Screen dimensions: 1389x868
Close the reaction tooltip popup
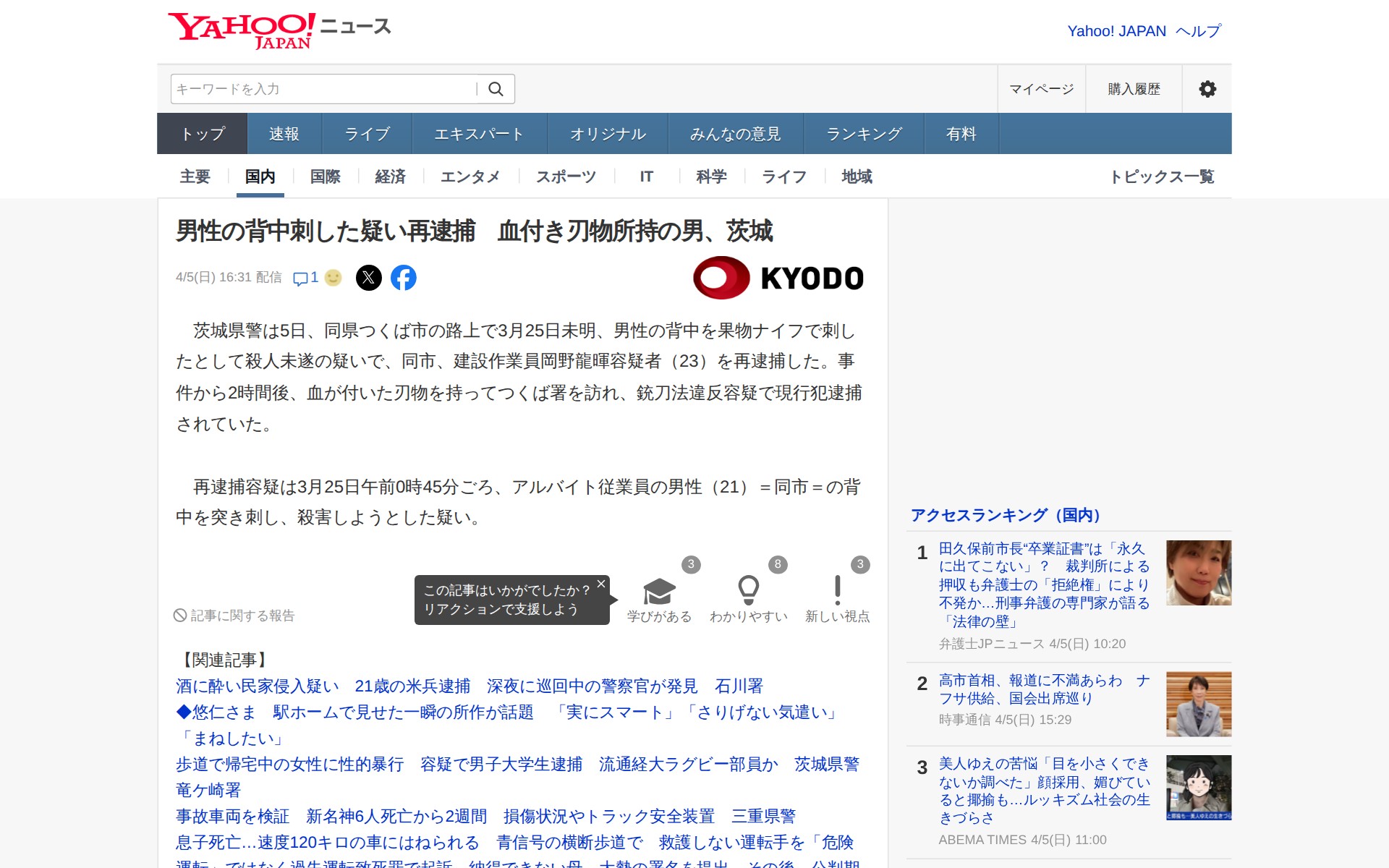pyautogui.click(x=600, y=584)
